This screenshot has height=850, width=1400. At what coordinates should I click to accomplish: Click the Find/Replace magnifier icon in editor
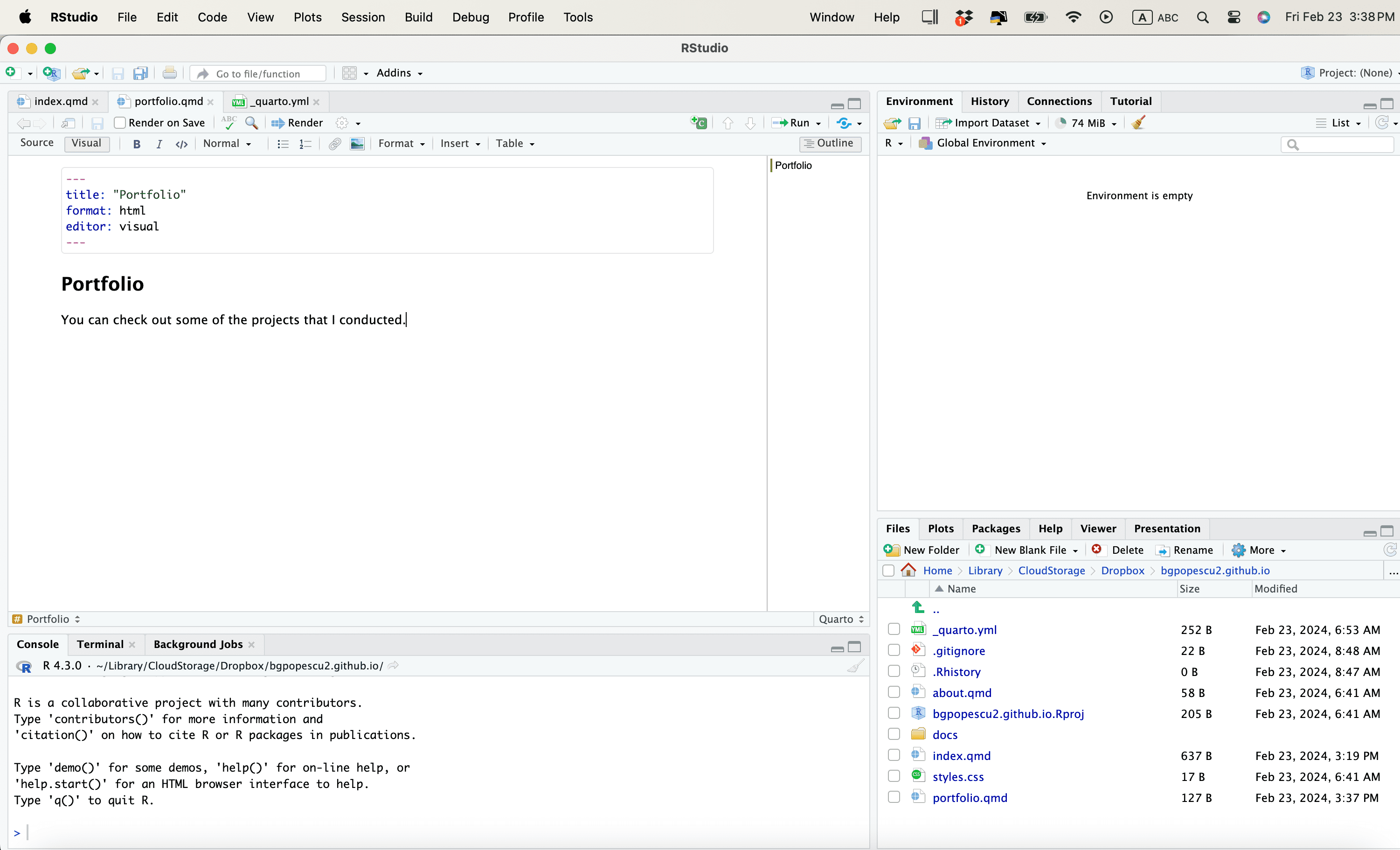pos(251,123)
